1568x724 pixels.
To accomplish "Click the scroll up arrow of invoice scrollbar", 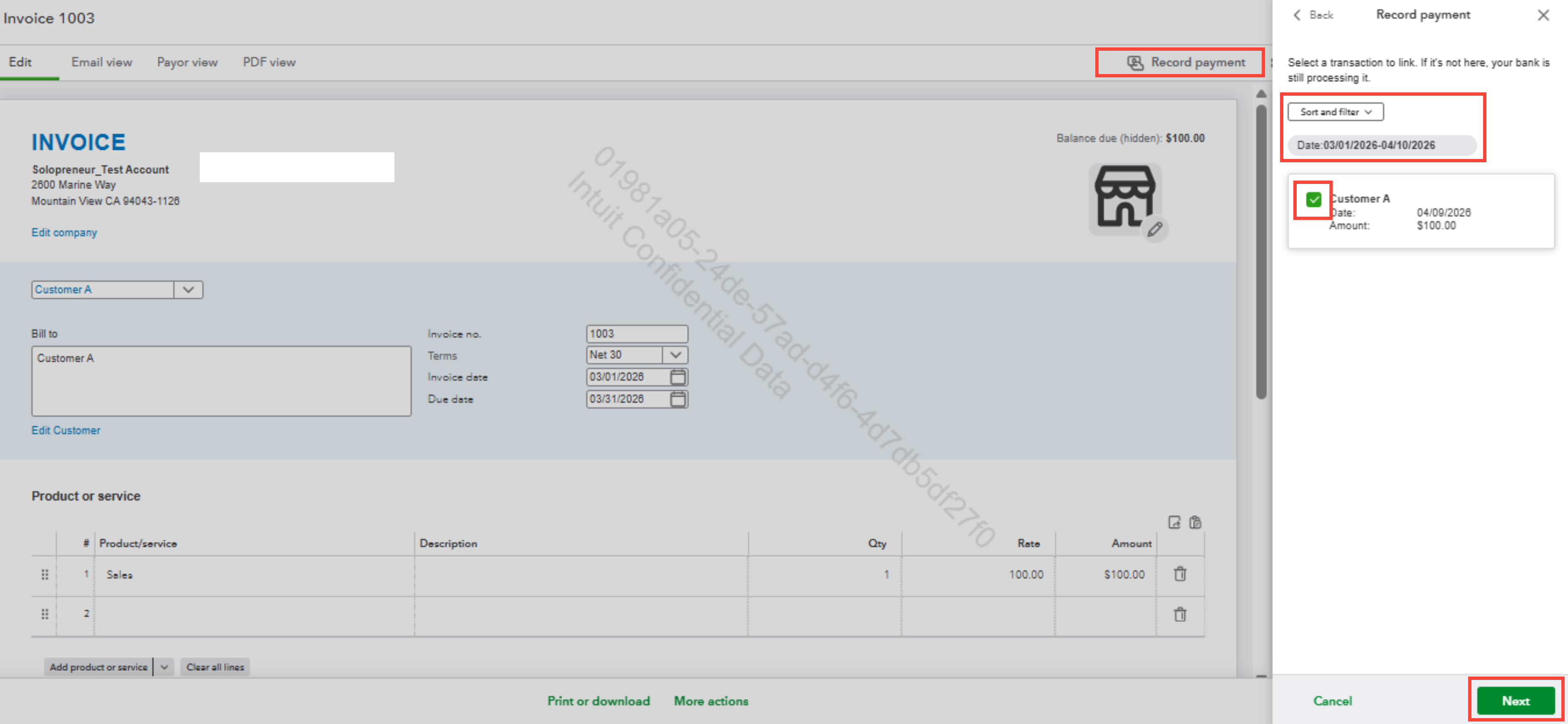I will pyautogui.click(x=1260, y=94).
